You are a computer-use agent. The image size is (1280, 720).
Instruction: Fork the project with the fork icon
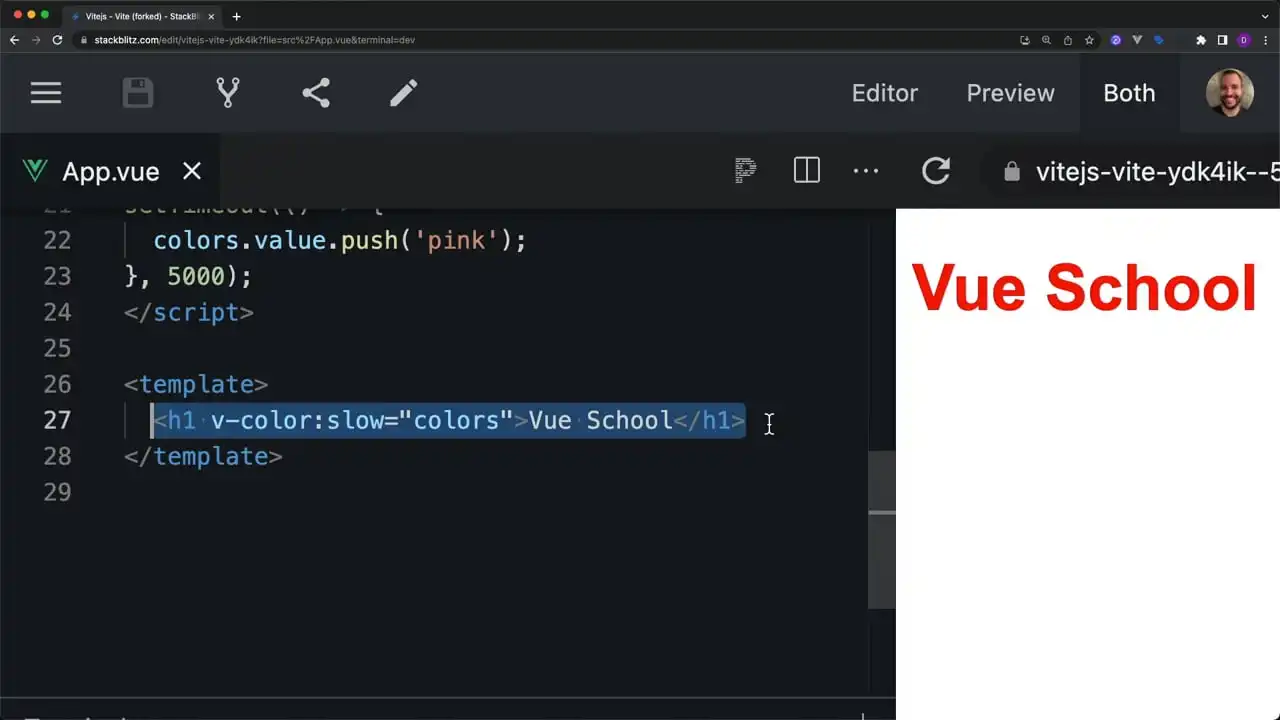[228, 93]
